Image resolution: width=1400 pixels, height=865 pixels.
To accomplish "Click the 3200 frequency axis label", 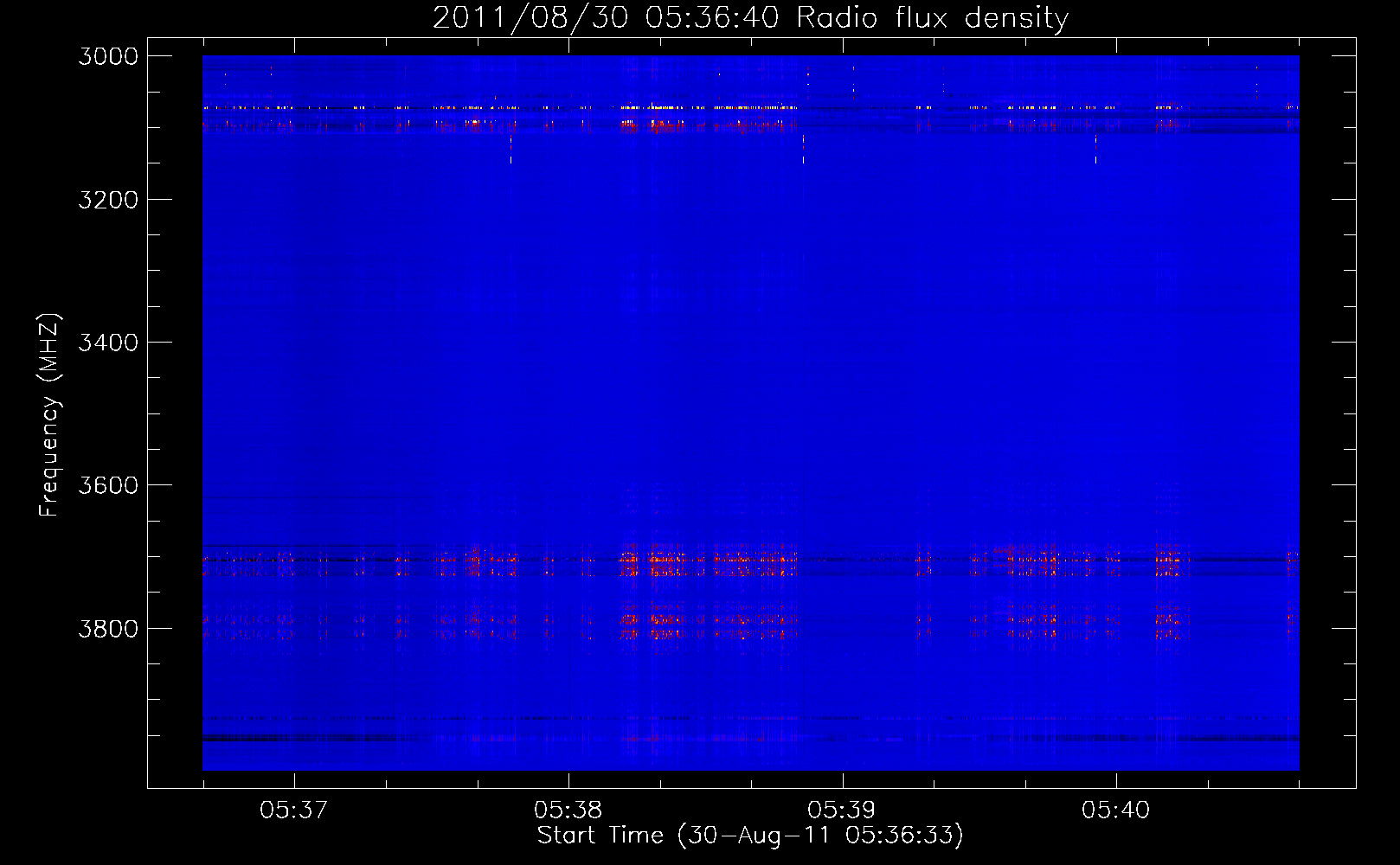I will click(108, 200).
